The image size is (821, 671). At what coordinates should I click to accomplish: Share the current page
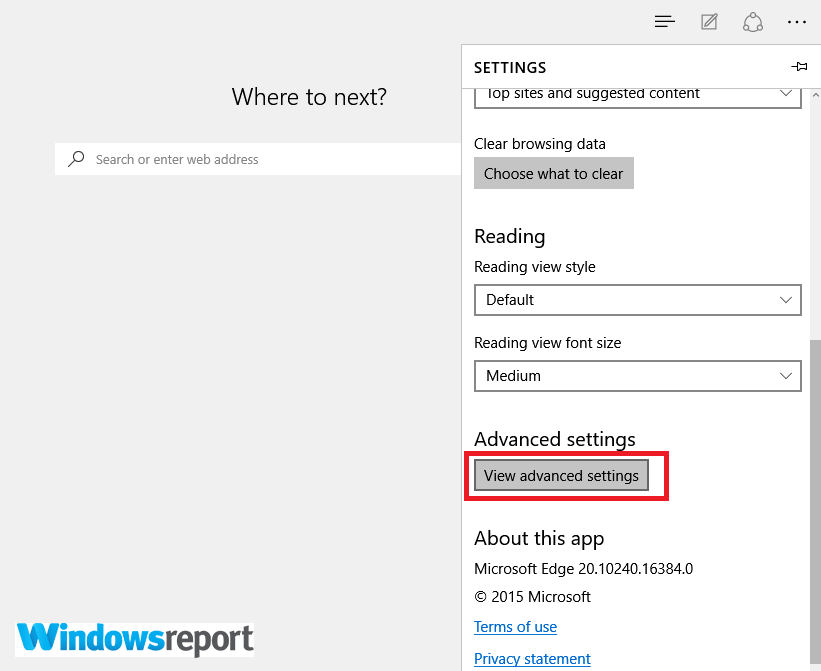tap(753, 22)
